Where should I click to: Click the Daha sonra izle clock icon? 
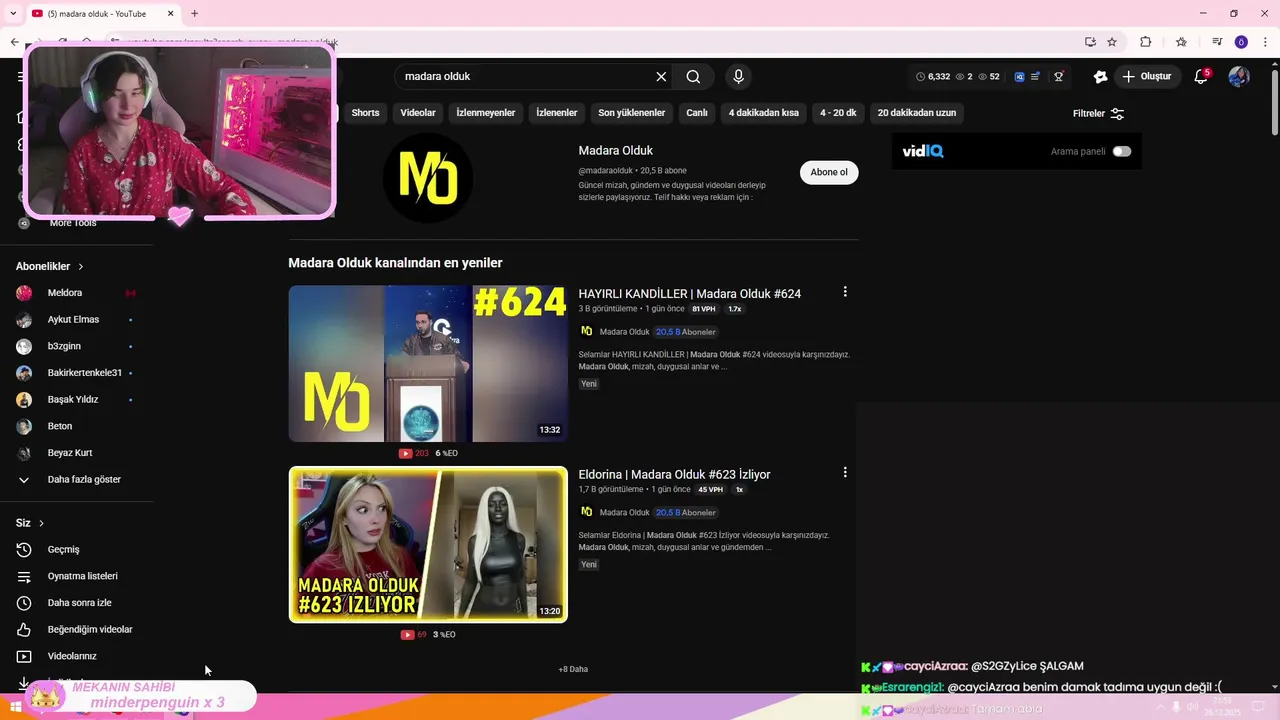tap(24, 603)
